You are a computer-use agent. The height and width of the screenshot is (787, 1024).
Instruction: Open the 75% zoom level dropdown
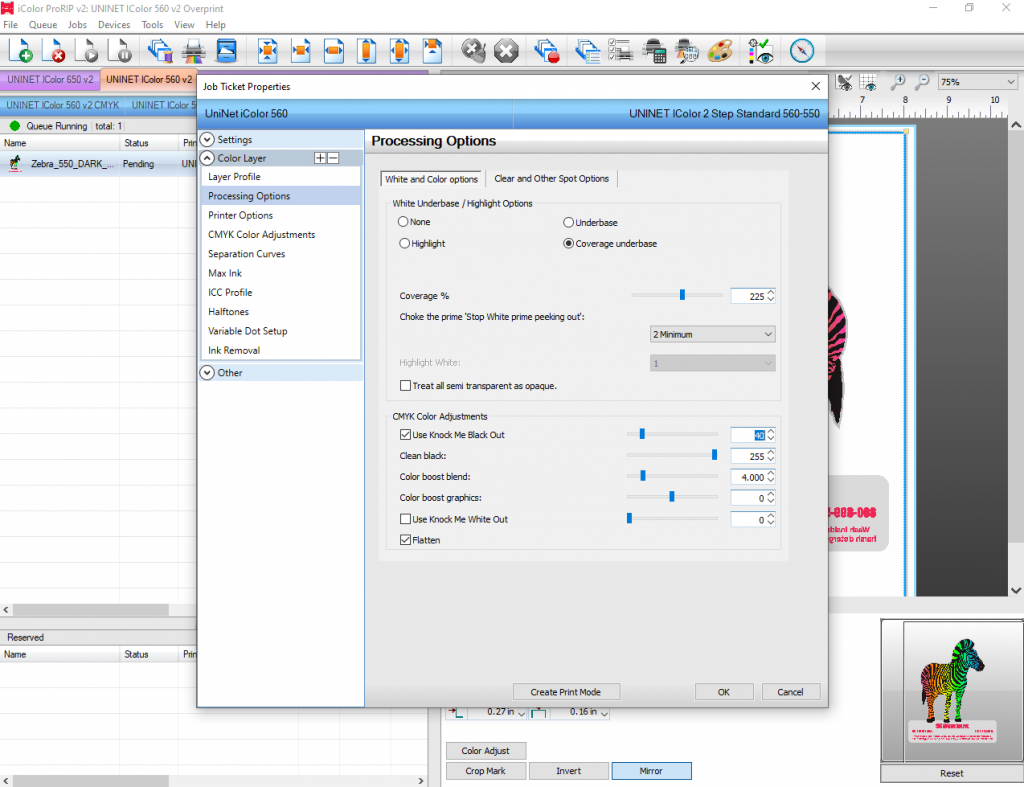[978, 82]
